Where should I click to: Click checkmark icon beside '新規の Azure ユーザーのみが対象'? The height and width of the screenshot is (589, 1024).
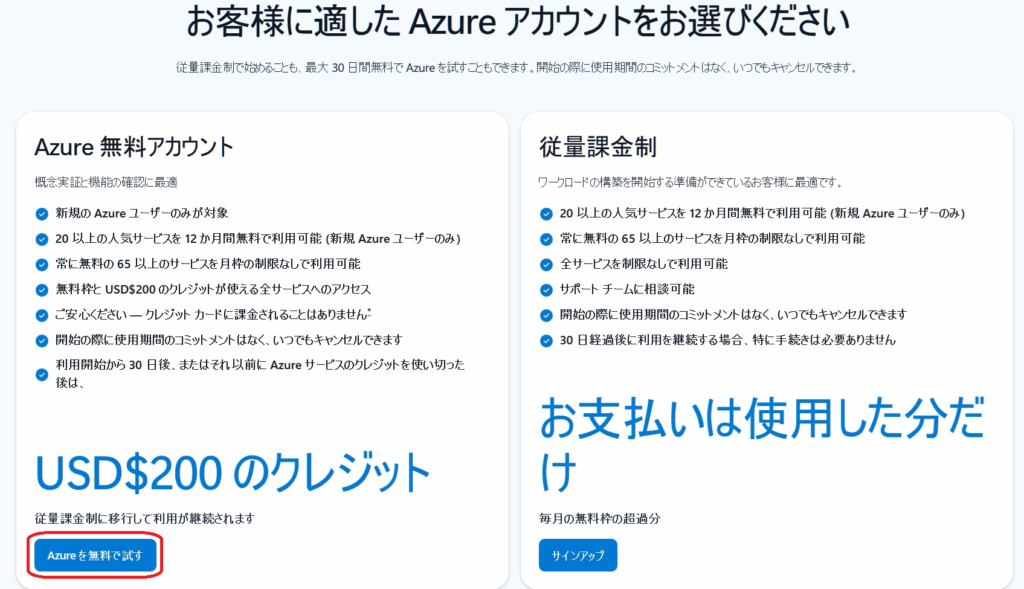[x=42, y=213]
